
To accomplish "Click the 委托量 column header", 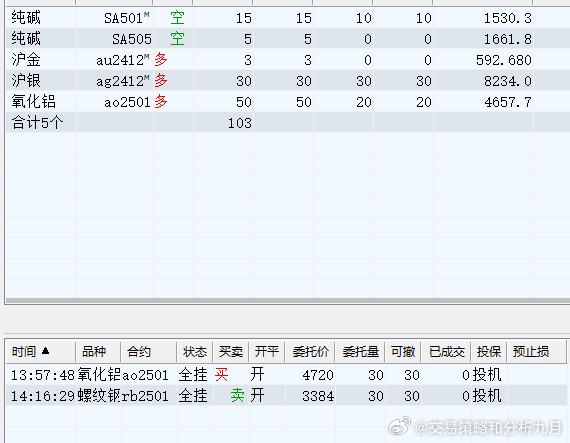I will point(361,351).
